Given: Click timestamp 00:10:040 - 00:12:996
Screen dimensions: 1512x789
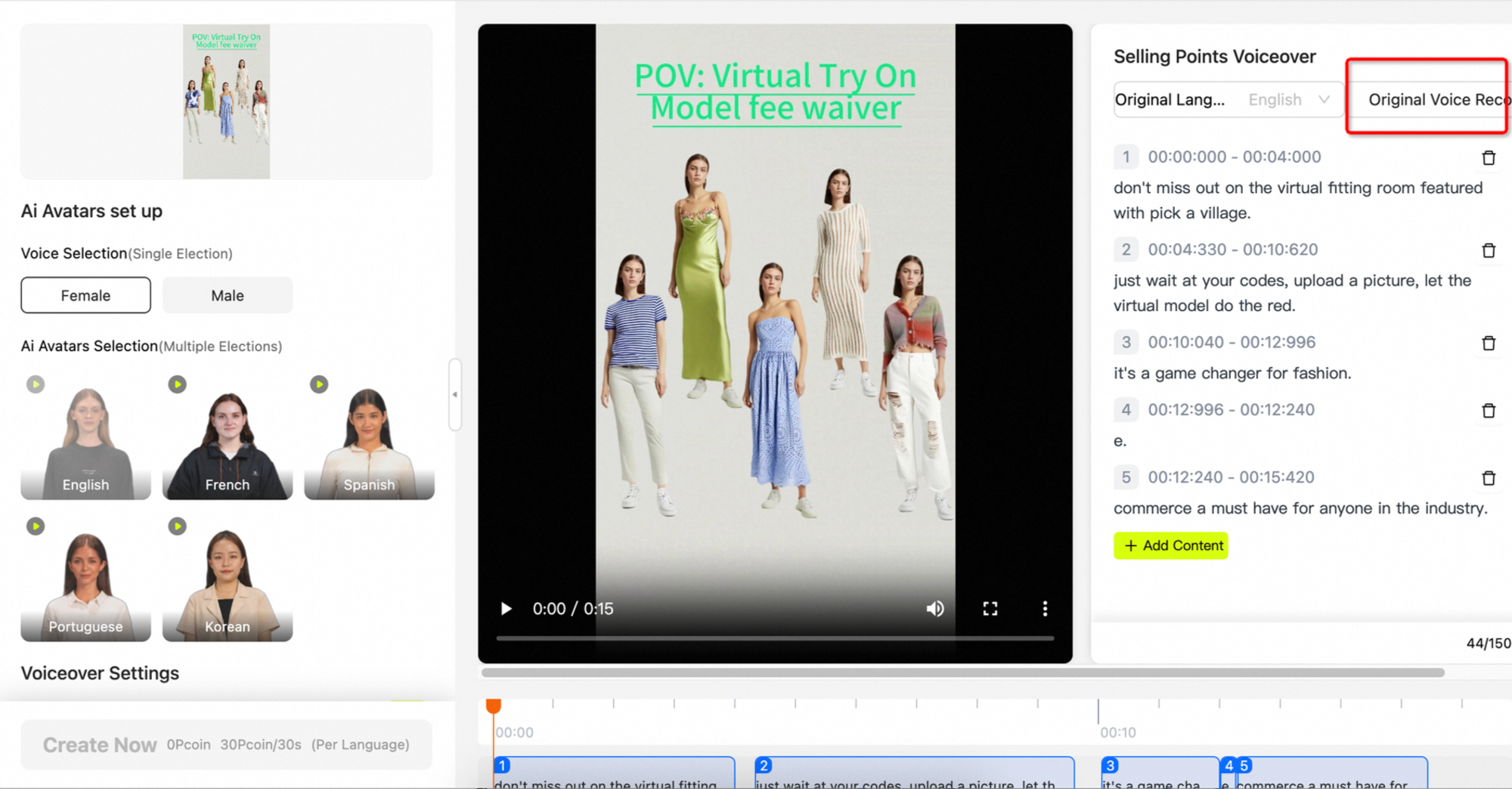Looking at the screenshot, I should click(x=1232, y=342).
